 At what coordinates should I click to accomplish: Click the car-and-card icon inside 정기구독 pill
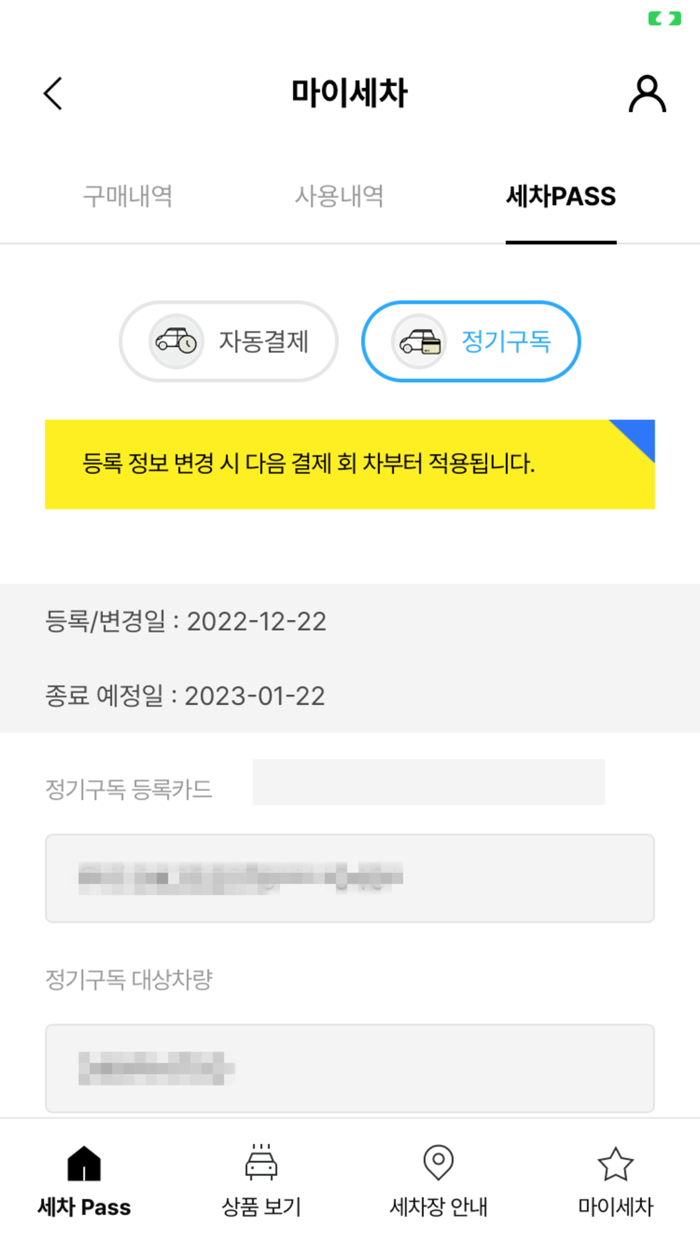[x=418, y=341]
